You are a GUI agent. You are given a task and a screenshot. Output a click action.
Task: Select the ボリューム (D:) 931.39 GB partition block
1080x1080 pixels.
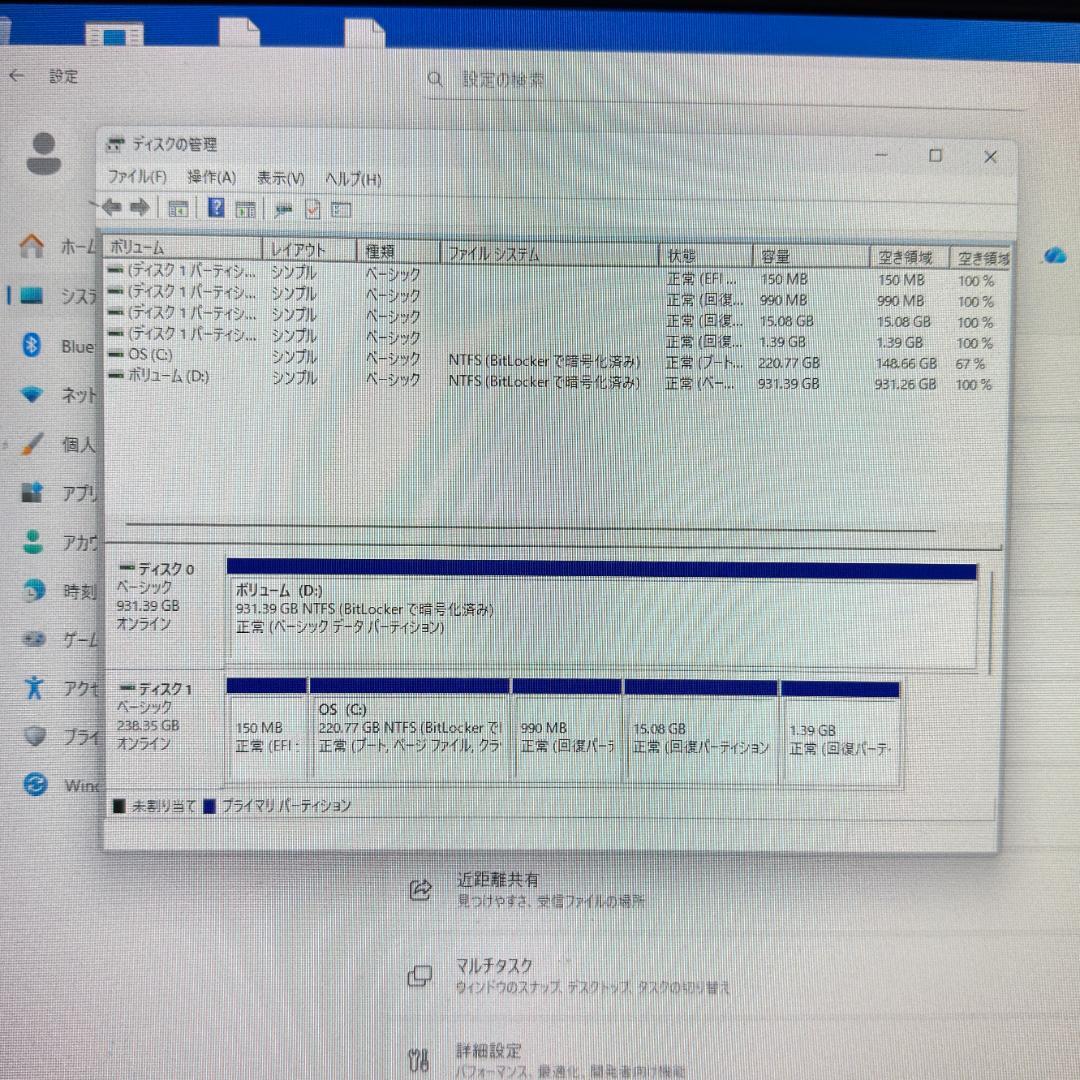point(602,614)
